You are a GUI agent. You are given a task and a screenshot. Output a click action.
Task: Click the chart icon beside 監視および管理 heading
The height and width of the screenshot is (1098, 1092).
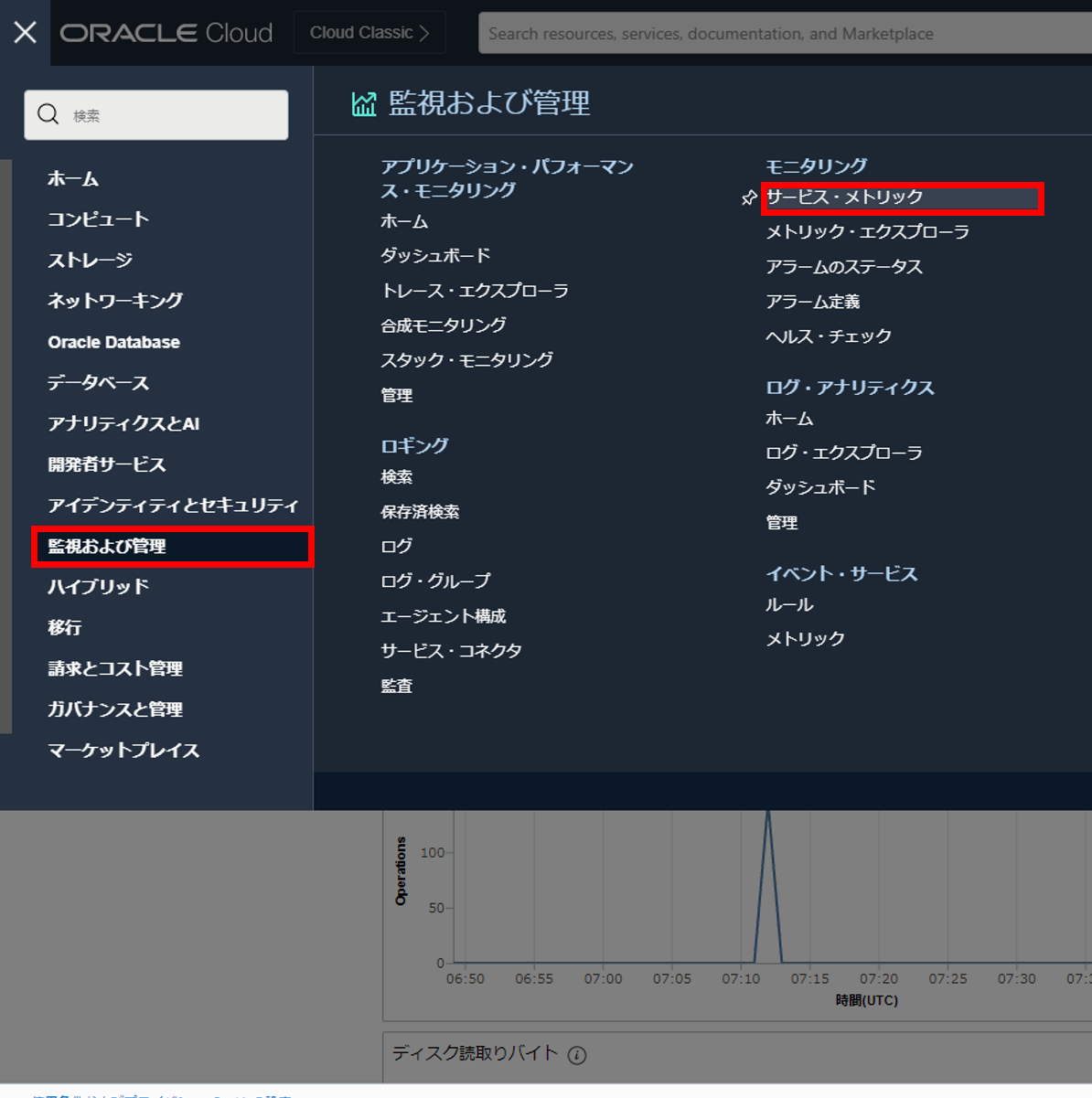tap(364, 103)
